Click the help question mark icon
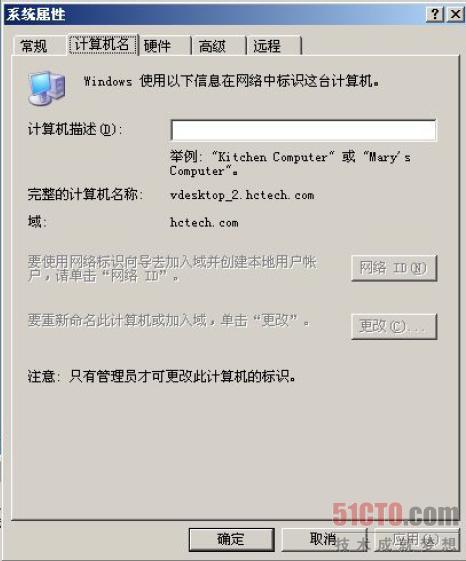This screenshot has height=561, width=466. 434,15
